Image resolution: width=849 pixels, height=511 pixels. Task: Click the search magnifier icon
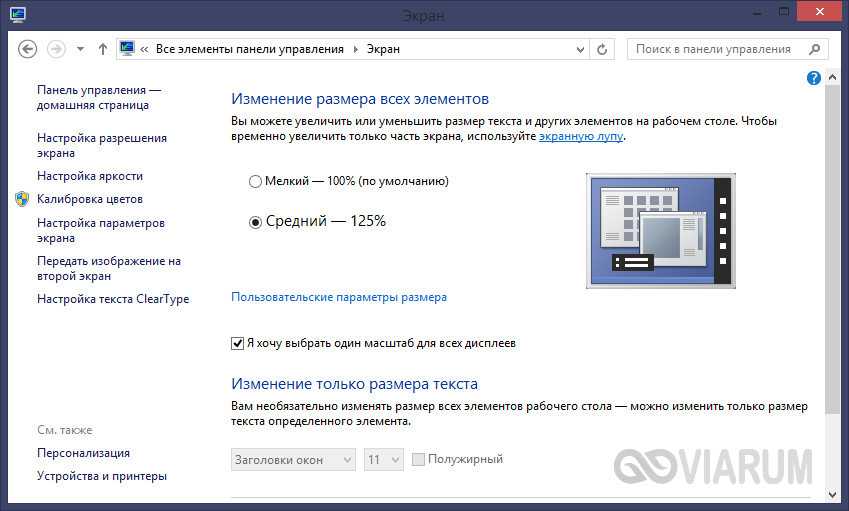pyautogui.click(x=814, y=49)
